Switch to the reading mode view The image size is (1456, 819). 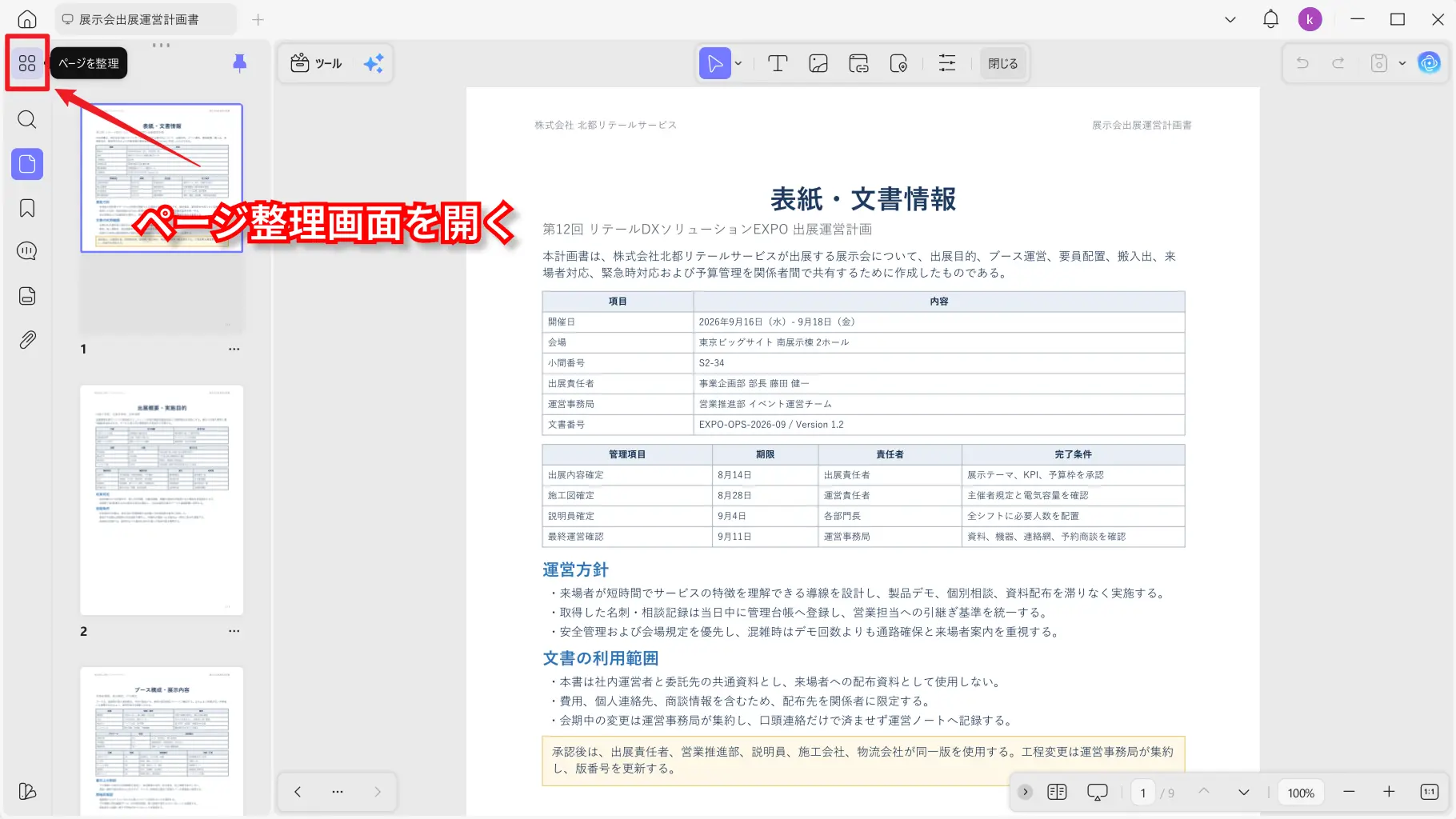pyautogui.click(x=1057, y=792)
